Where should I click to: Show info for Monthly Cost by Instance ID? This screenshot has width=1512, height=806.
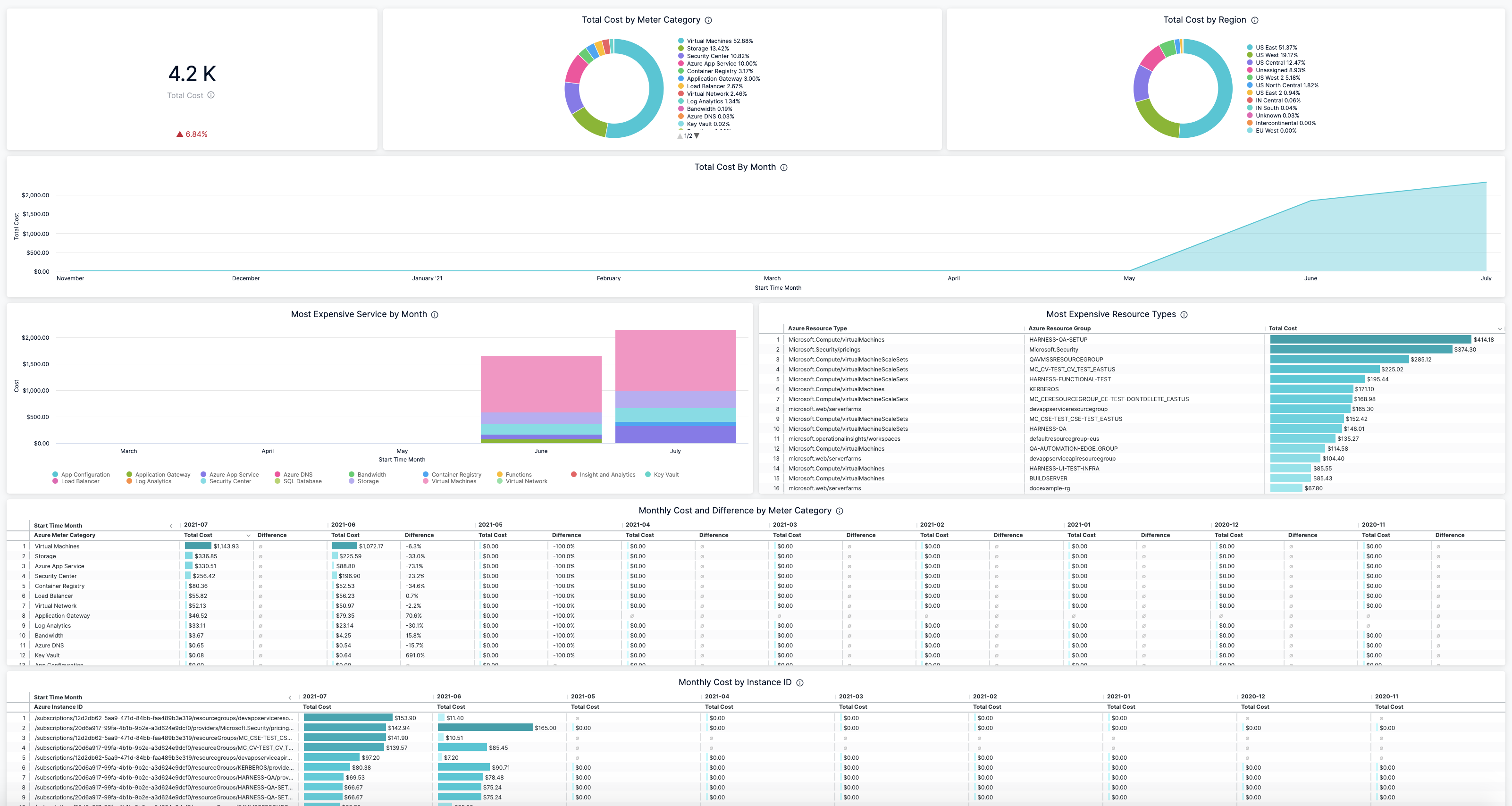click(x=799, y=683)
